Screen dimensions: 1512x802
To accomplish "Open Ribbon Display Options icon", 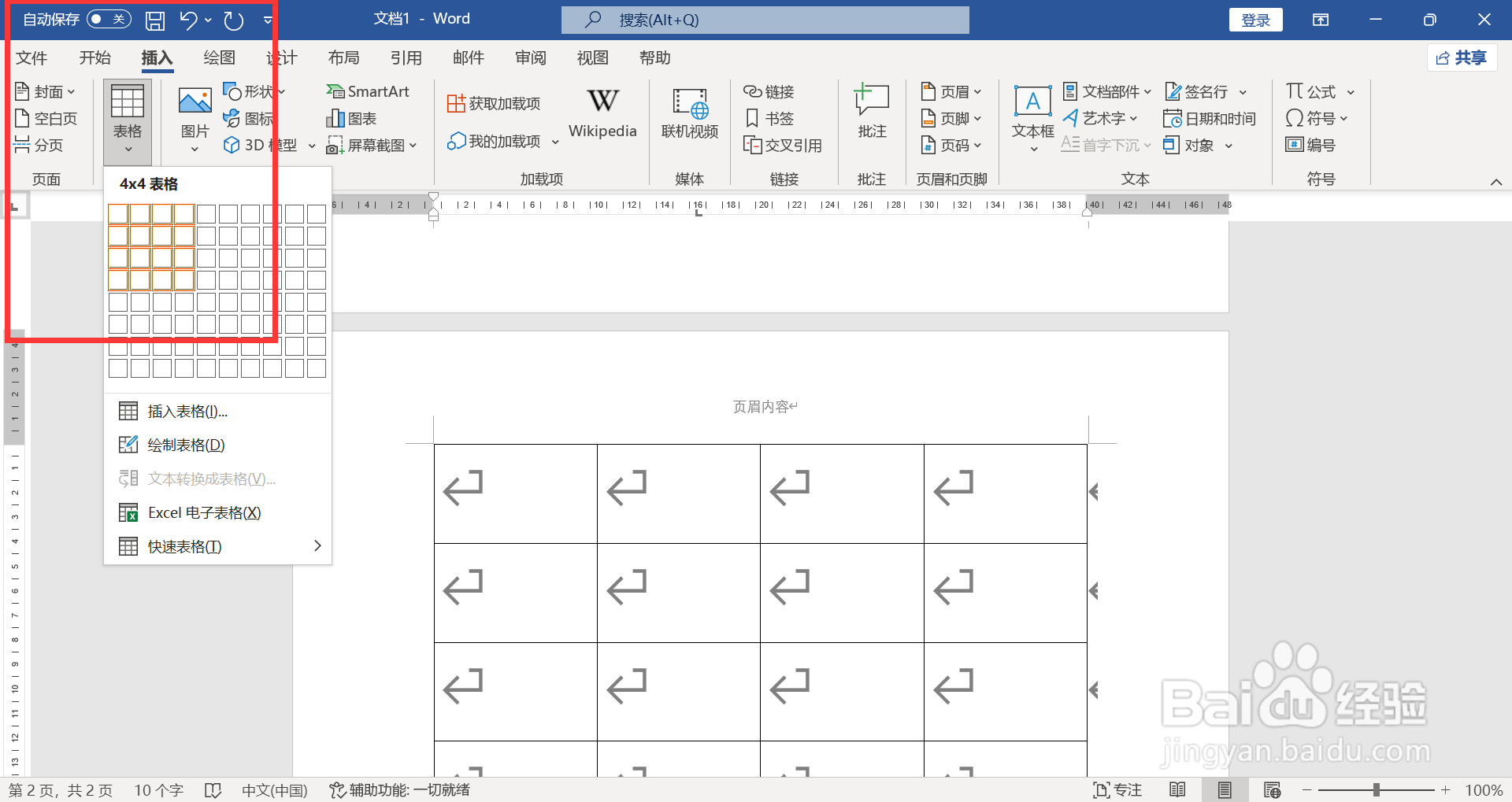I will pyautogui.click(x=1321, y=20).
